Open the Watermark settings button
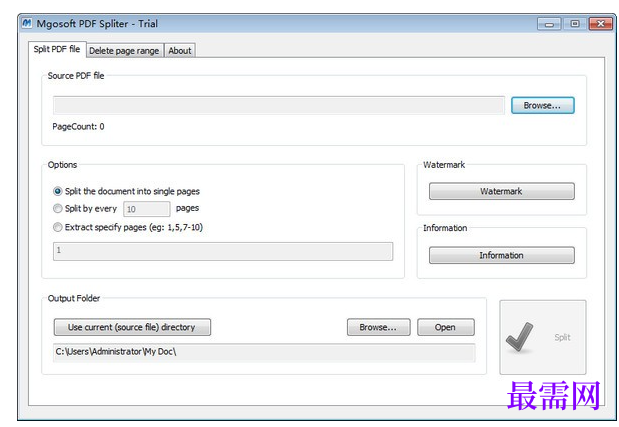The width and height of the screenshot is (619, 427). tap(502, 191)
